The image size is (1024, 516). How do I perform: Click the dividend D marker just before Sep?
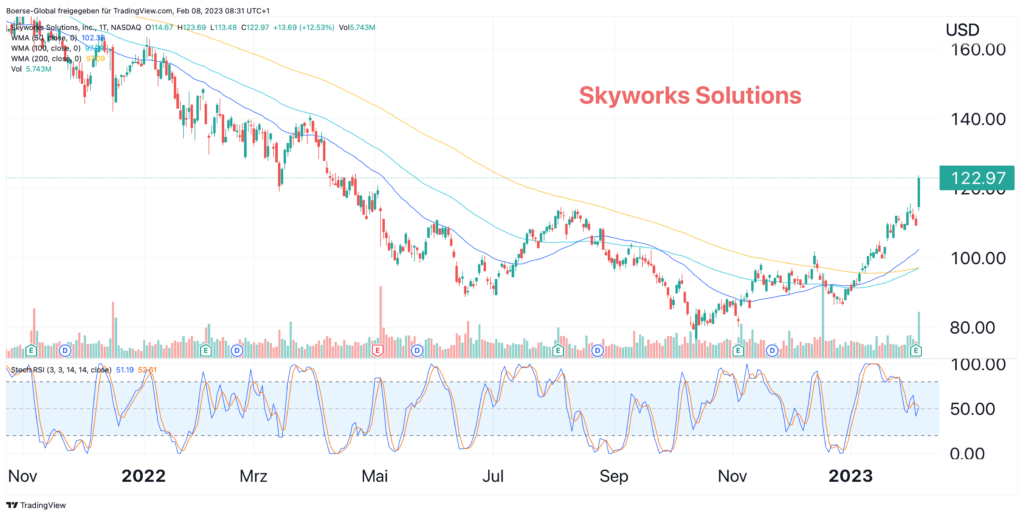coord(597,351)
